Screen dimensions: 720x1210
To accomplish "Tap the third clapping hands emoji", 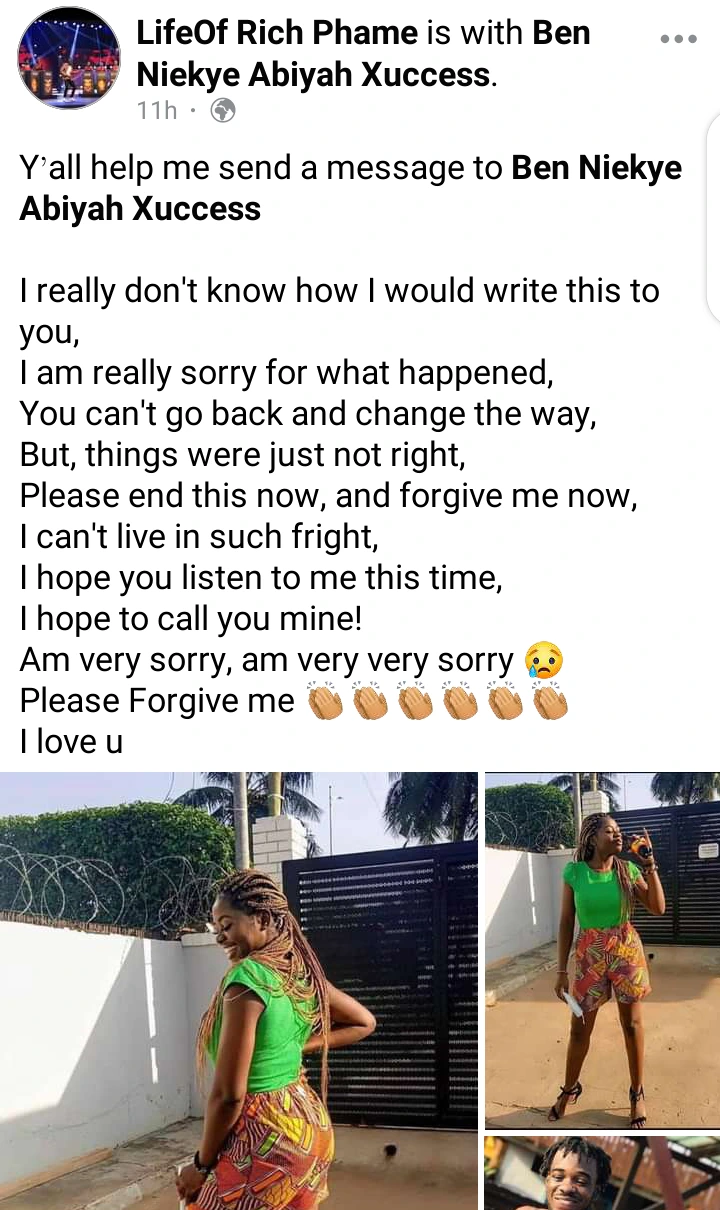I will click(415, 702).
